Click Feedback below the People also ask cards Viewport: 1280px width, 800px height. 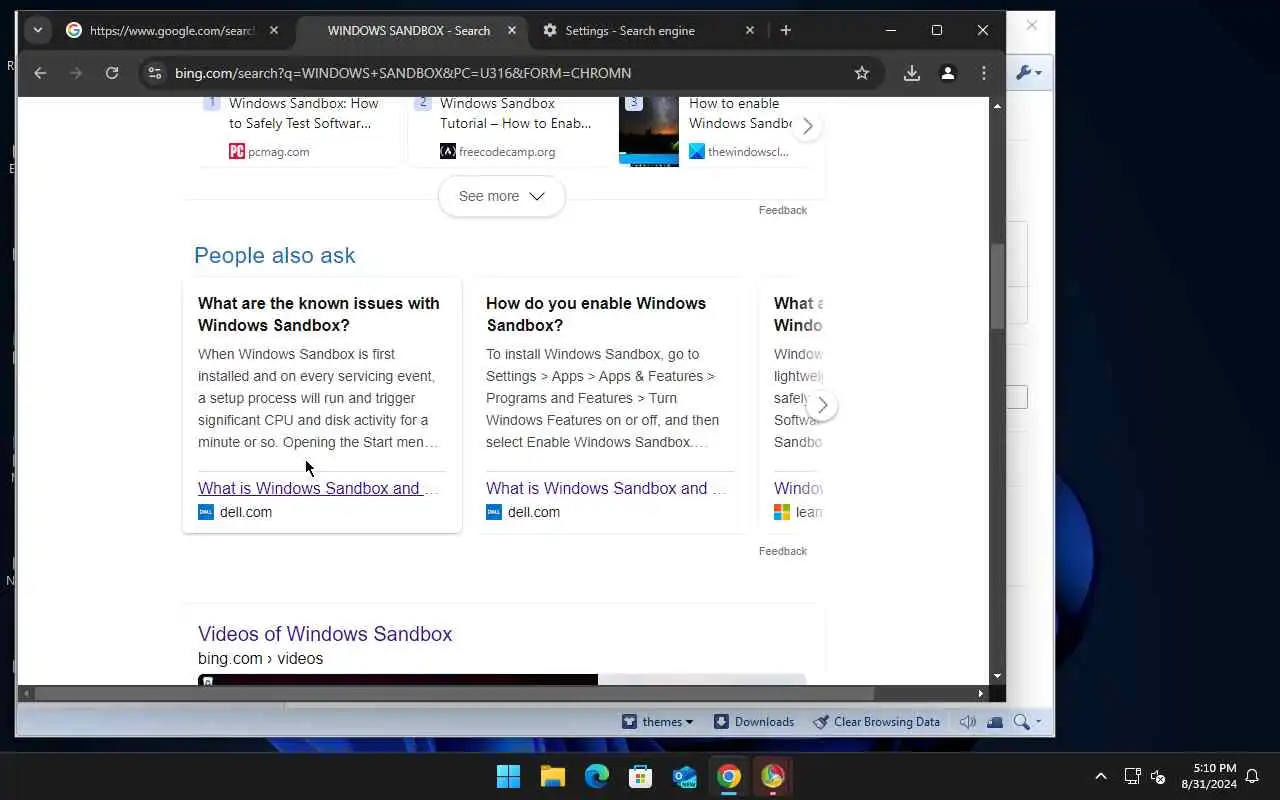783,551
